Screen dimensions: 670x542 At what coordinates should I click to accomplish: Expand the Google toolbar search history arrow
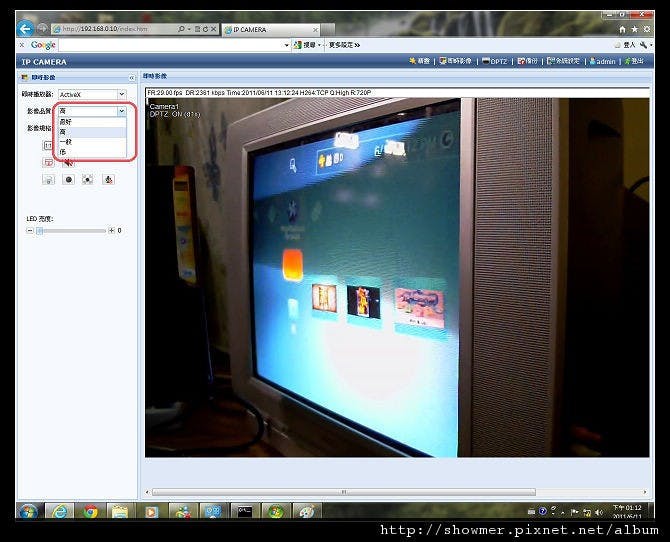click(286, 45)
